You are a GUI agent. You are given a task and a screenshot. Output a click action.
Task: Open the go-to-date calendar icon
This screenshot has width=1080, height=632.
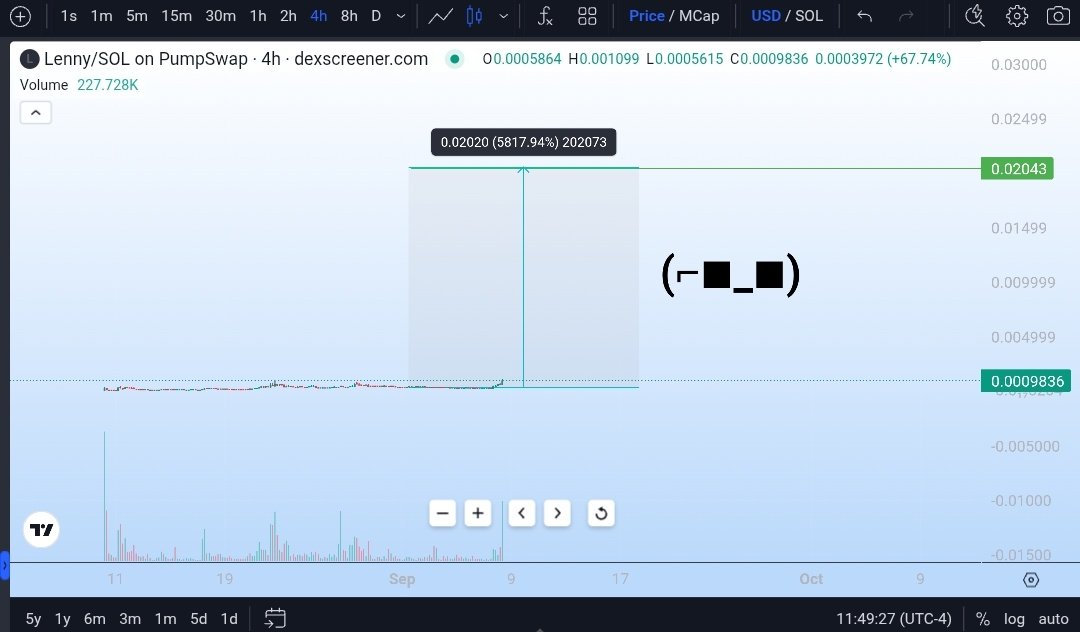(x=275, y=618)
